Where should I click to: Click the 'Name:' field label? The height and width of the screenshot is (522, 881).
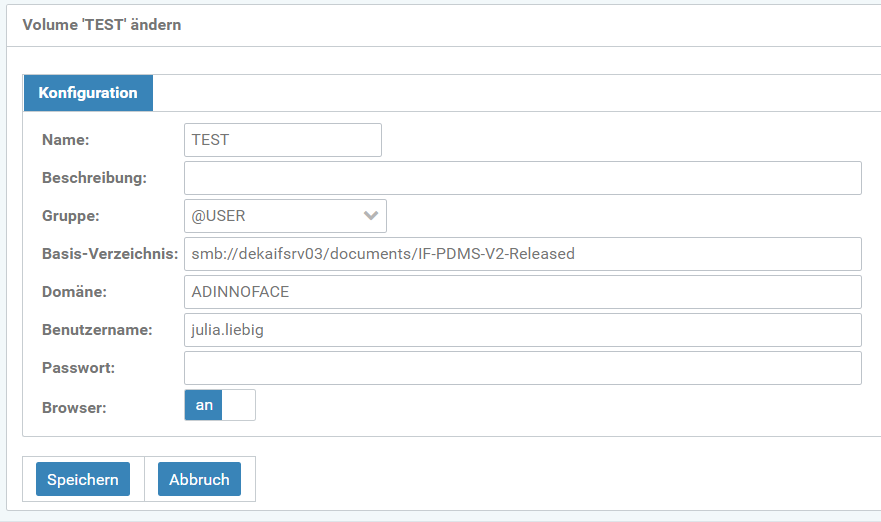coord(66,140)
